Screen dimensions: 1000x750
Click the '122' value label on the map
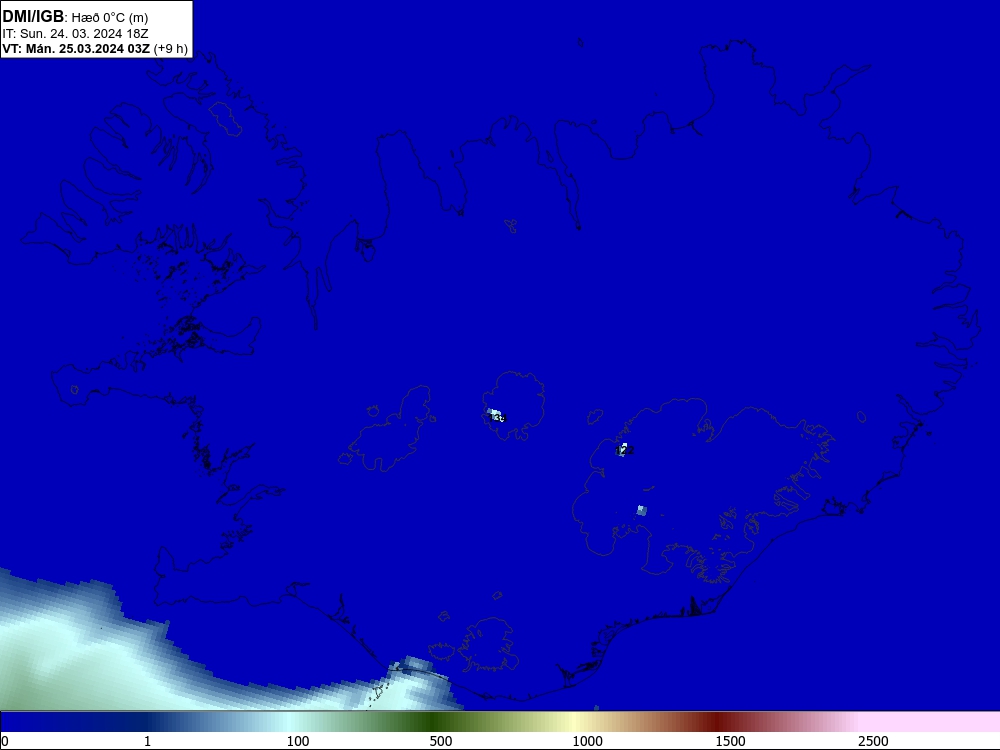click(x=625, y=451)
